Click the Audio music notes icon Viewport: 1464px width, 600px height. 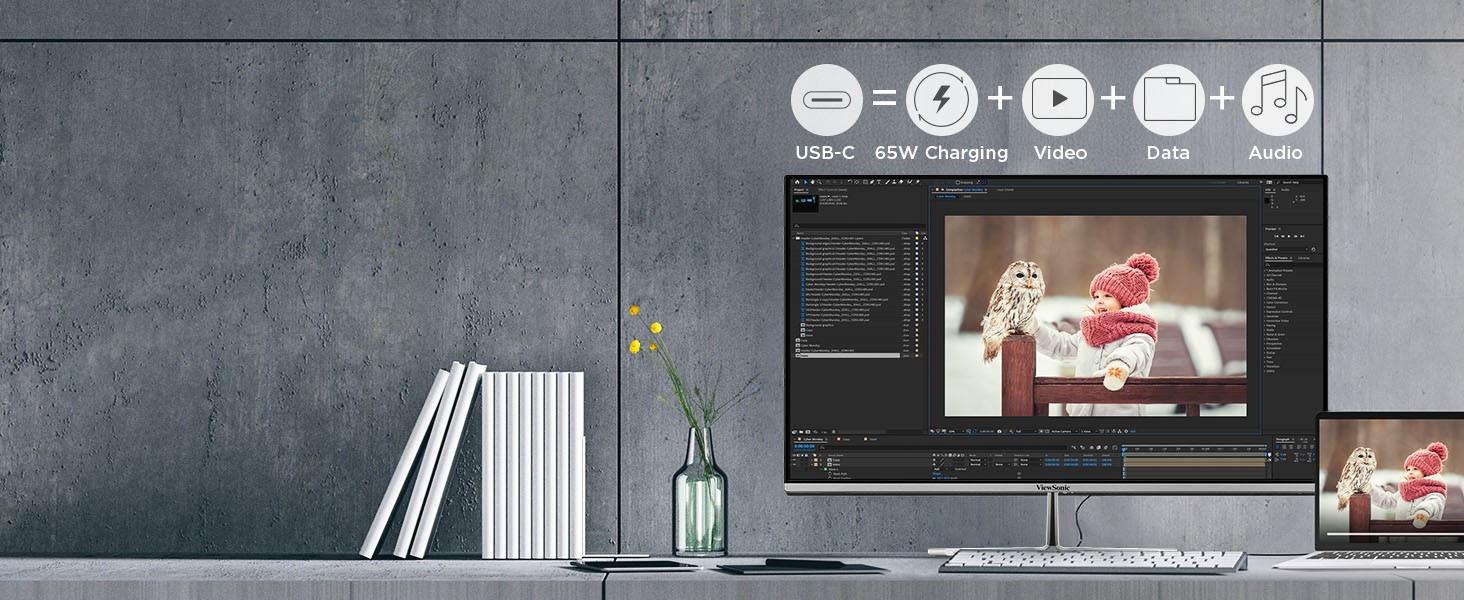point(1277,100)
